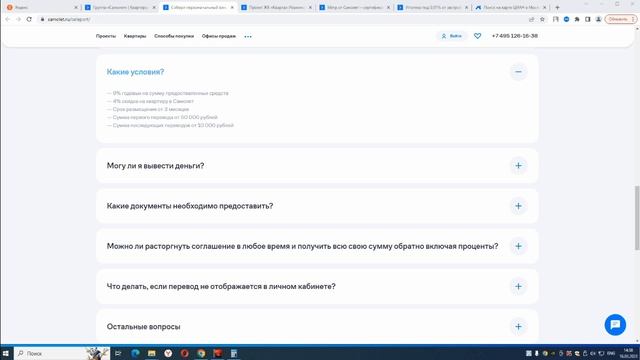Click the «Войти» login button
Image resolution: width=640 pixels, height=360 pixels.
pyautogui.click(x=452, y=36)
